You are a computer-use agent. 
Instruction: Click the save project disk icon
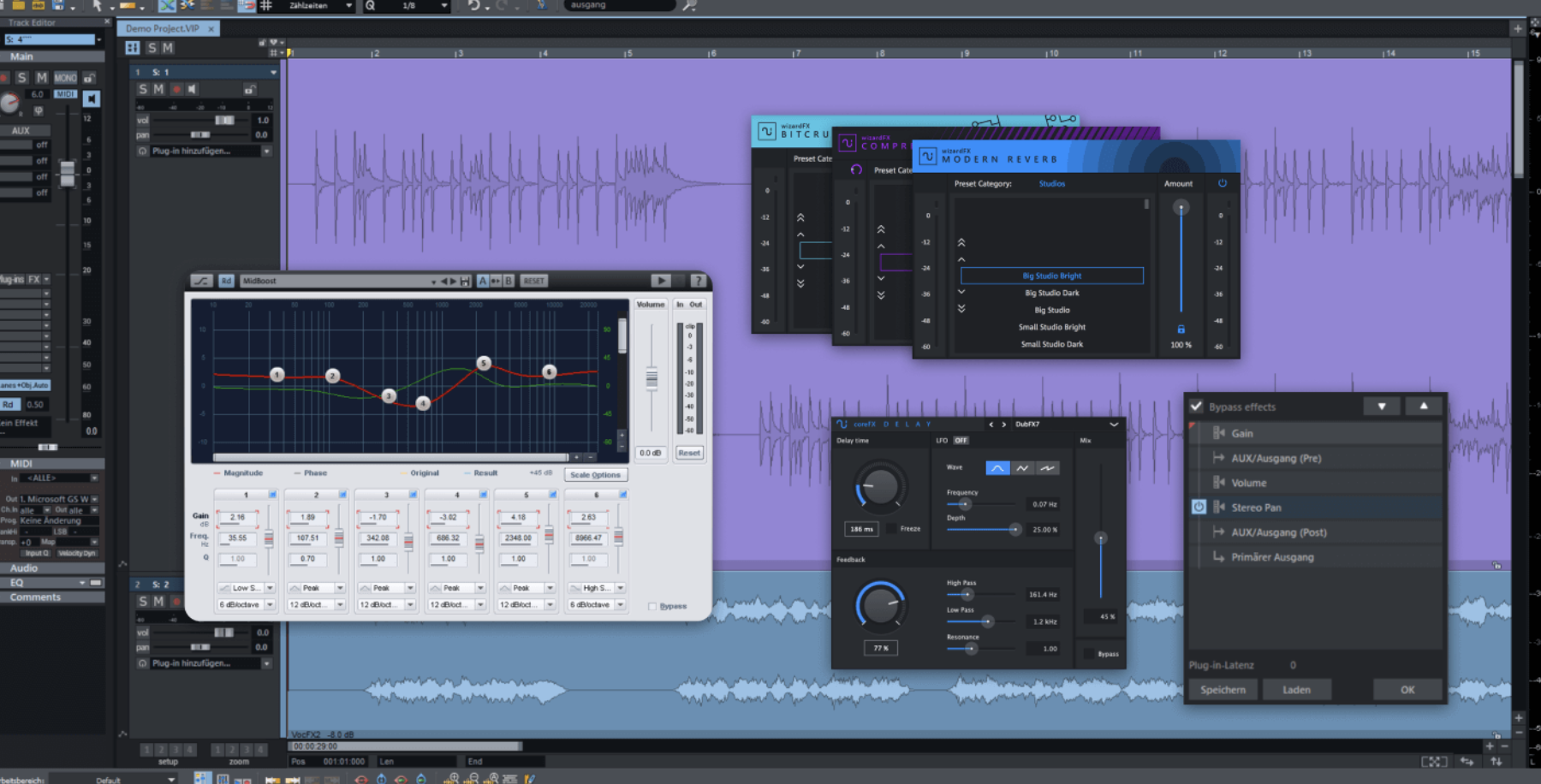pos(58,7)
